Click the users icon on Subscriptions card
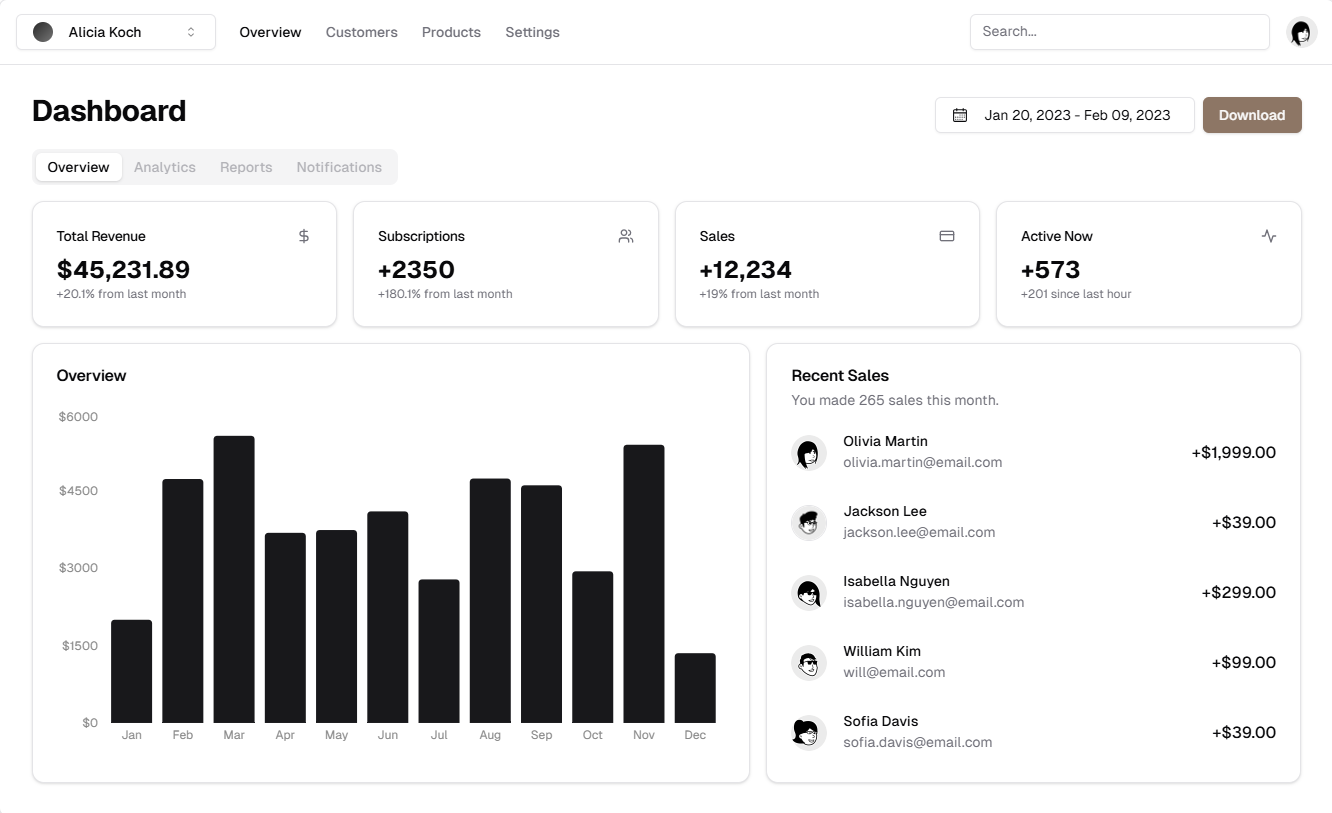The width and height of the screenshot is (1332, 813). (626, 236)
